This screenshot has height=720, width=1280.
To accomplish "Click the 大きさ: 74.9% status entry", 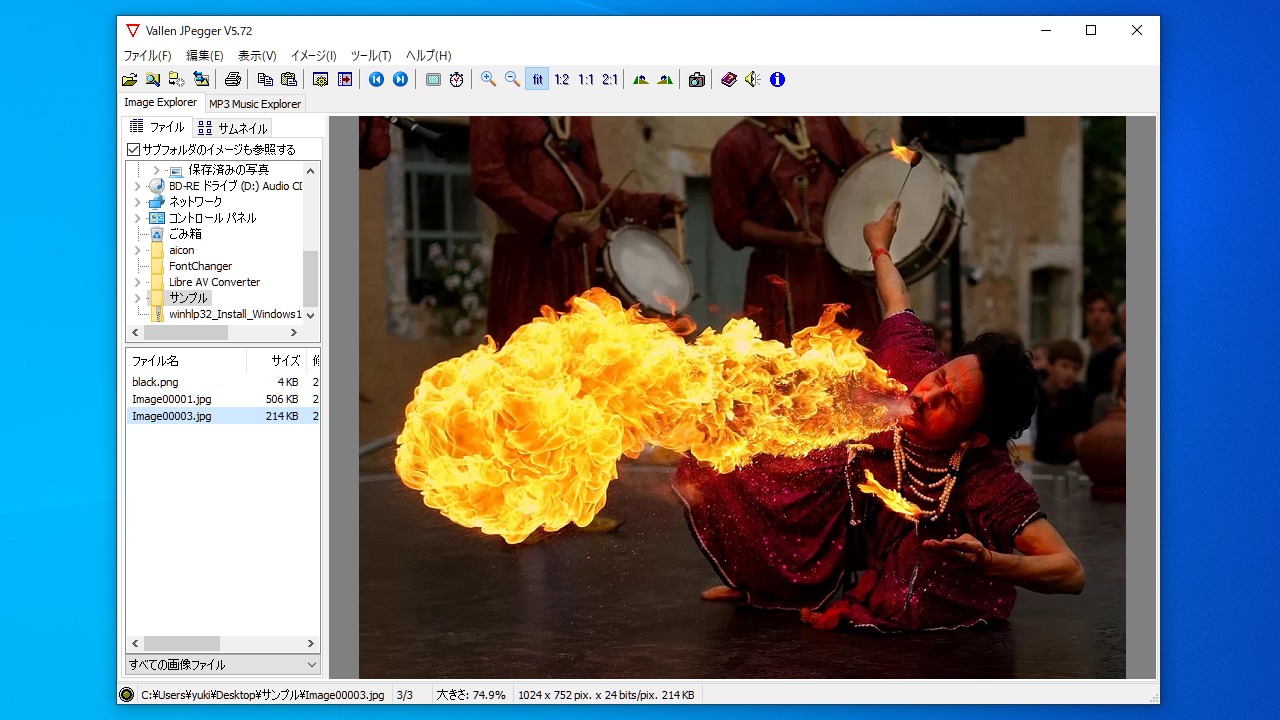I will [471, 695].
